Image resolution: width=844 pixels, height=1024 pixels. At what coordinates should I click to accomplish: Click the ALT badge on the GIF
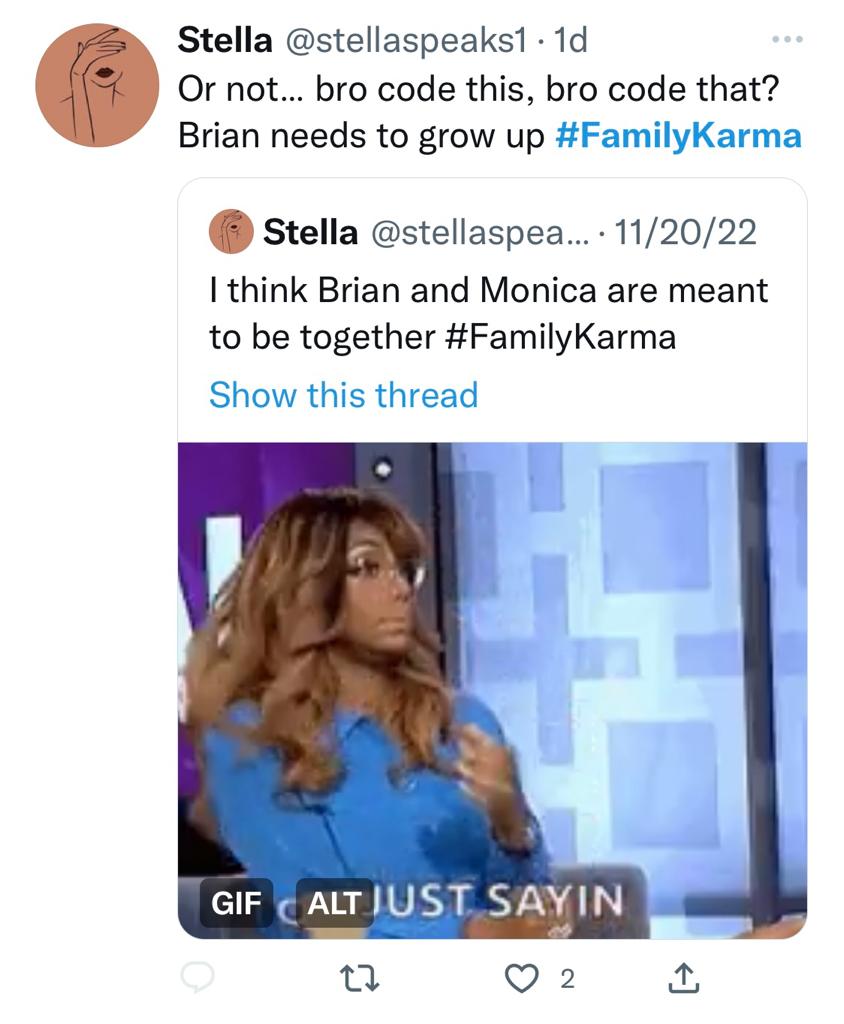coord(334,903)
